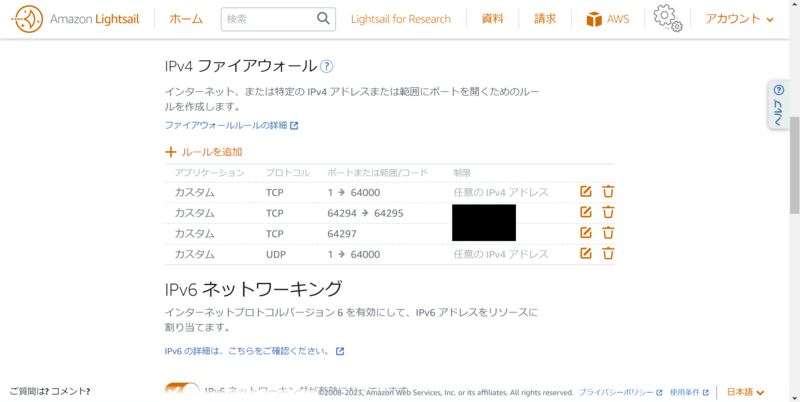Image resolution: width=800 pixels, height=402 pixels.
Task: Click the Amazon Lightsail logo
Action: [x=75, y=19]
